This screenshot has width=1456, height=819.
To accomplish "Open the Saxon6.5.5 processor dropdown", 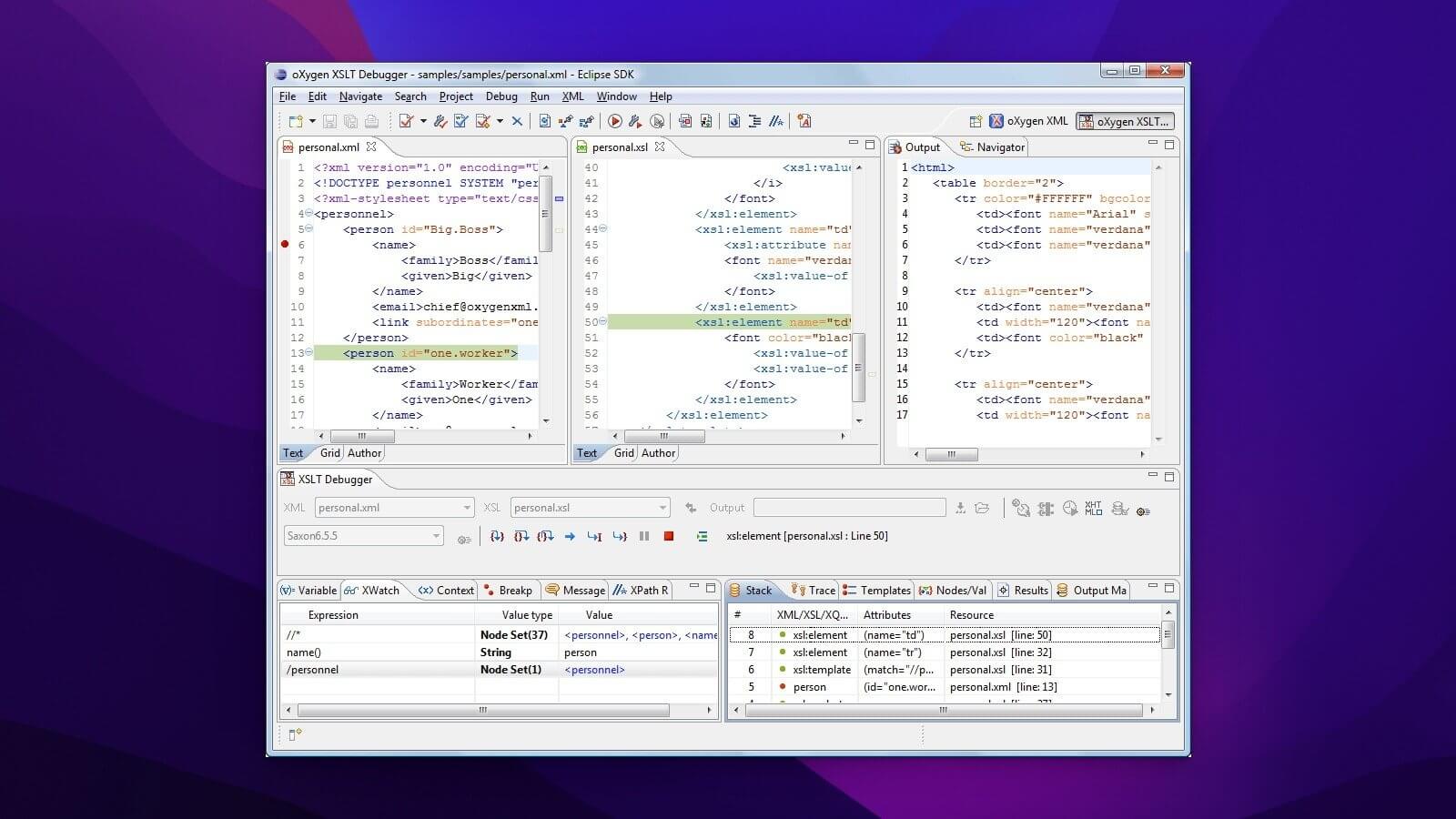I will (435, 536).
